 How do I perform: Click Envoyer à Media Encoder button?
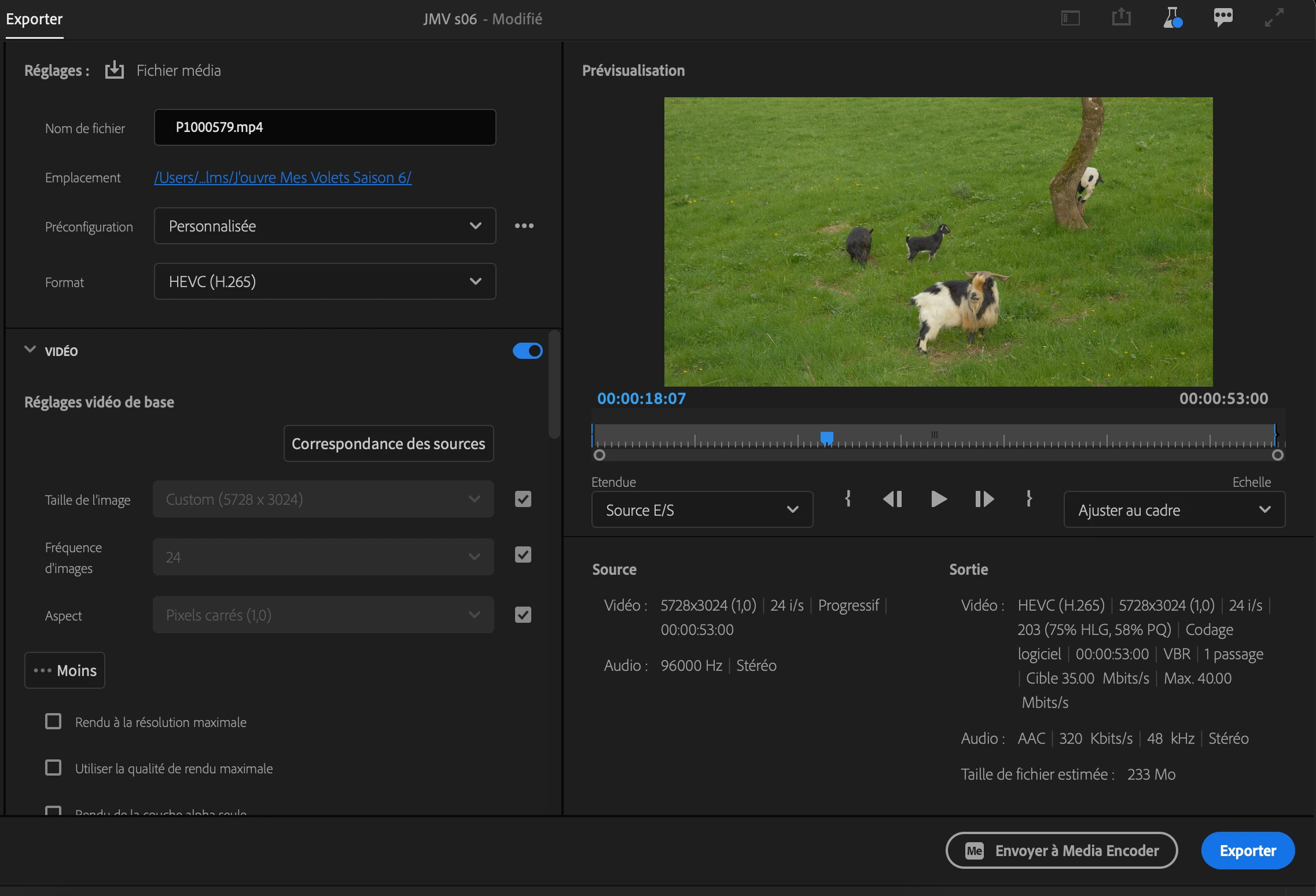[1061, 850]
